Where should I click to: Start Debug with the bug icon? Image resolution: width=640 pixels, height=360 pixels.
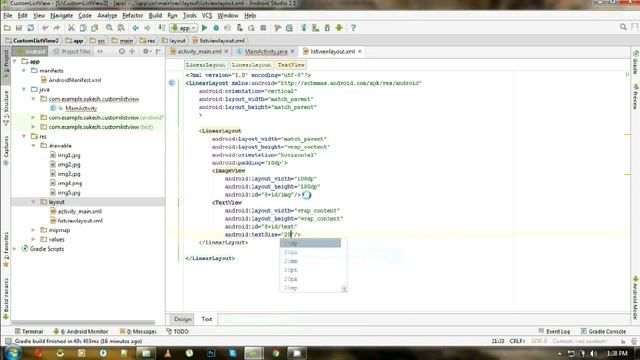(x=216, y=28)
